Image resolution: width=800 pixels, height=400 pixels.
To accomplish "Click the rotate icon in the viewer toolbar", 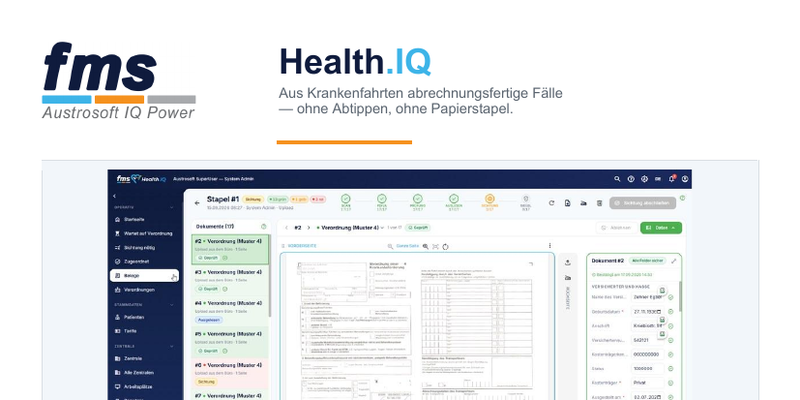I will (445, 246).
